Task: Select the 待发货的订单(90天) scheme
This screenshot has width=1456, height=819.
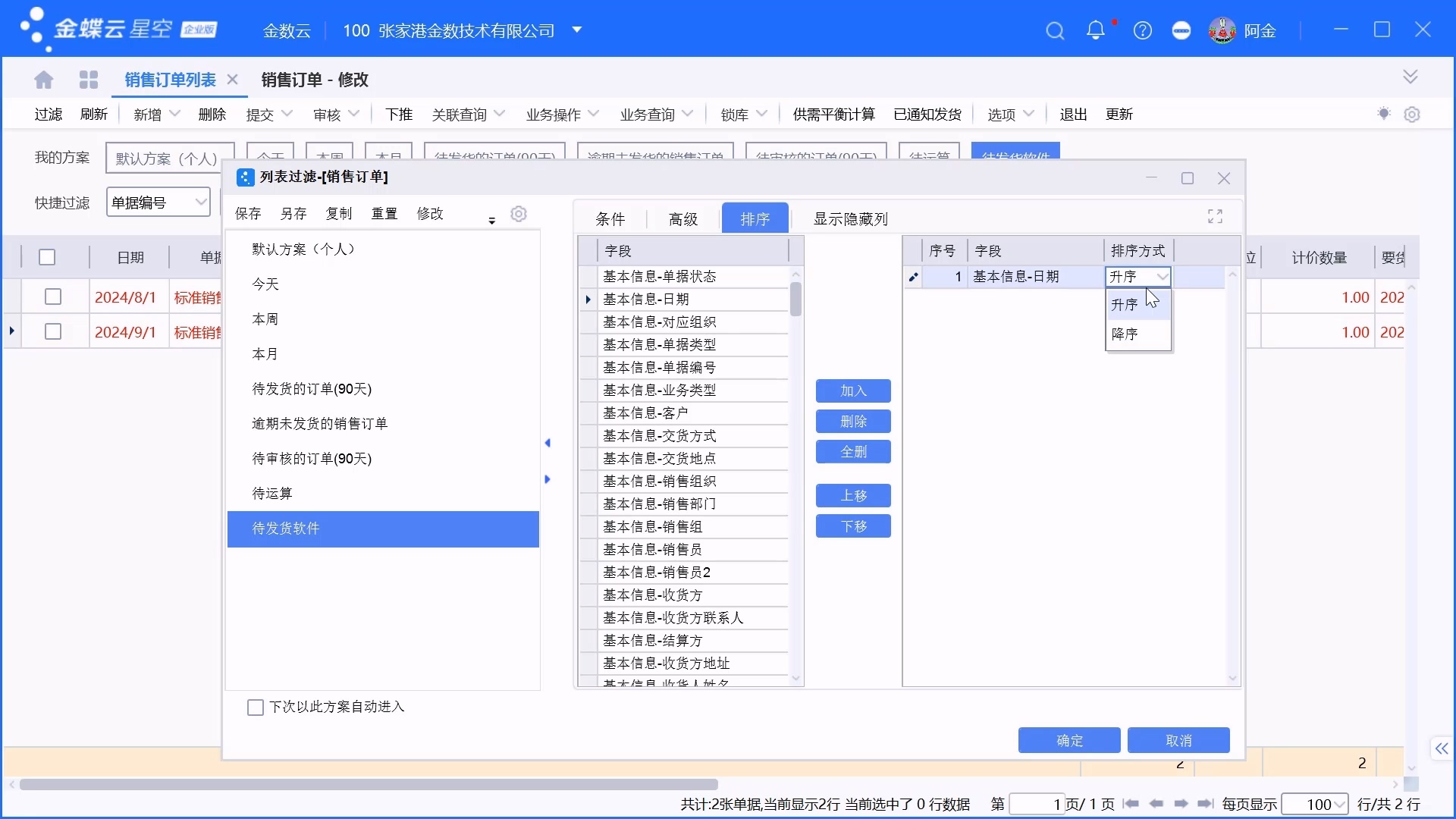Action: point(383,389)
